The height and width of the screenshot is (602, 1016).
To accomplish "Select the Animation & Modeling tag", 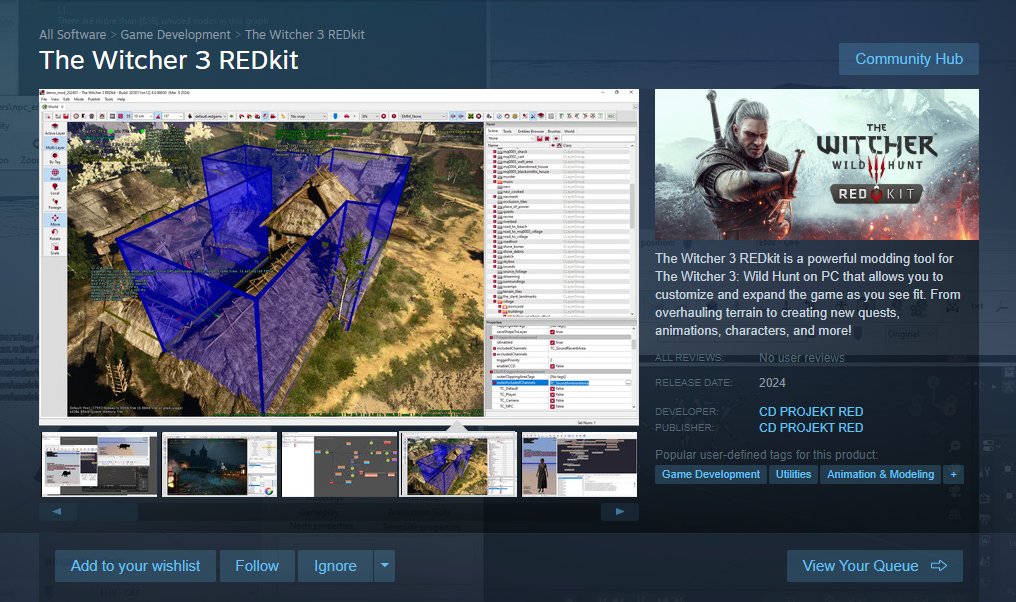I will point(881,474).
